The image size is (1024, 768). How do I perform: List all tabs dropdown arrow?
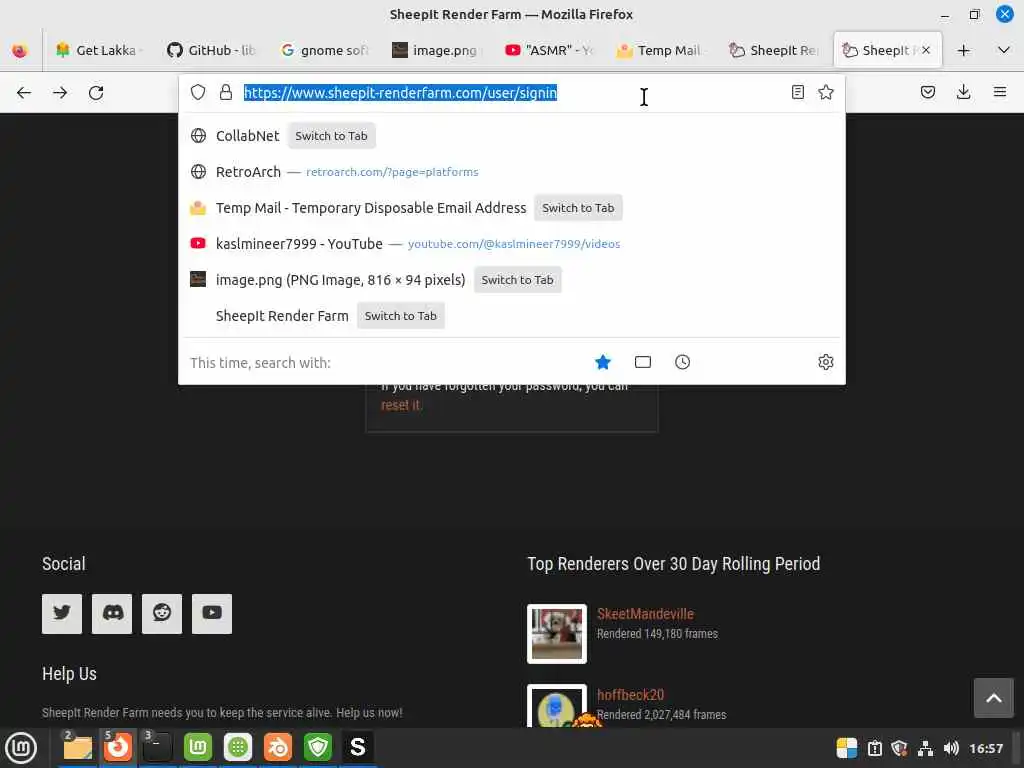click(1004, 50)
